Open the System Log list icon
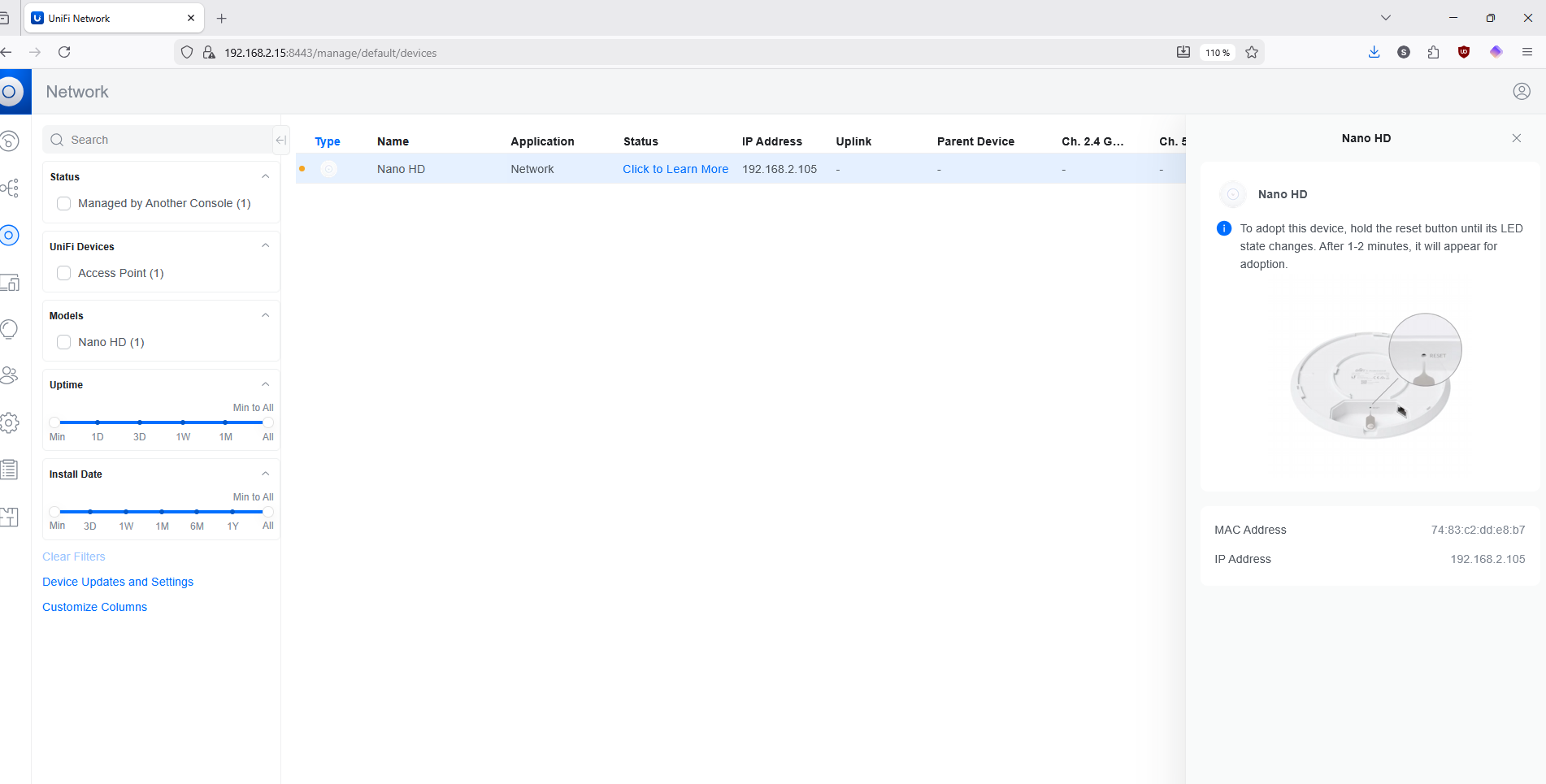Image resolution: width=1546 pixels, height=784 pixels. coord(10,470)
